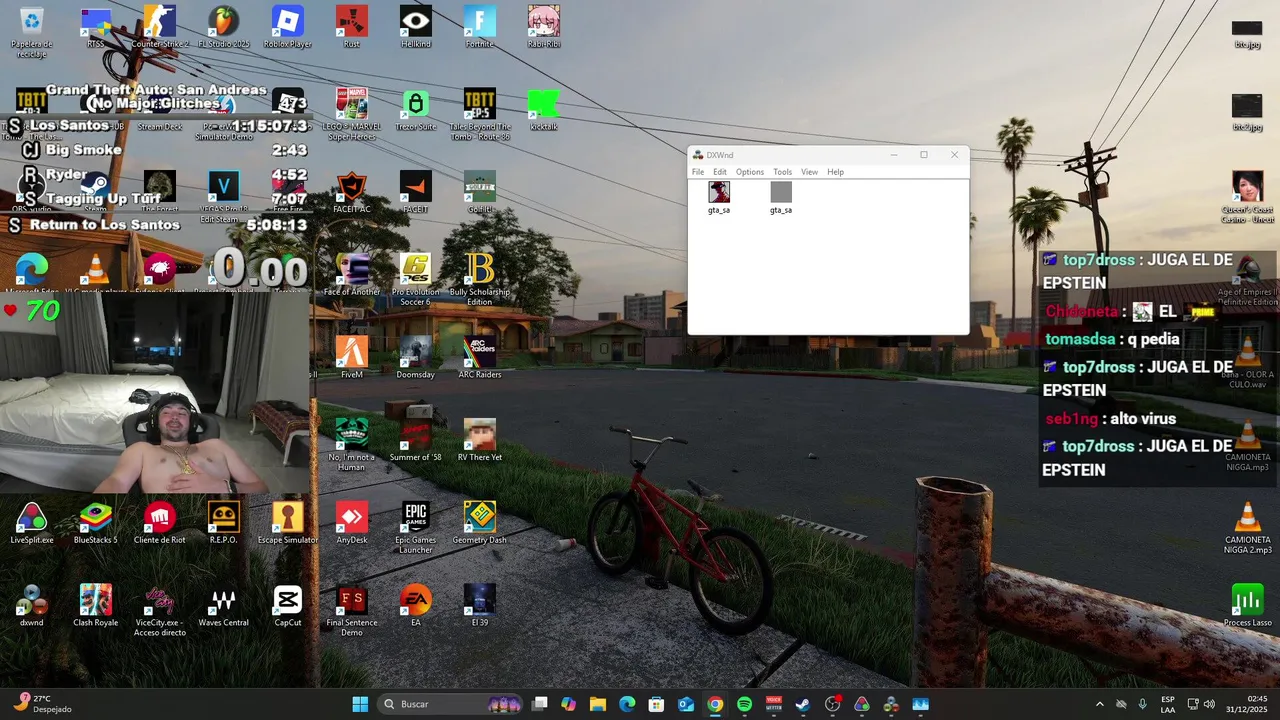Select the AnyDesk desktop shortcut
This screenshot has width=1280, height=720.
coord(352,524)
